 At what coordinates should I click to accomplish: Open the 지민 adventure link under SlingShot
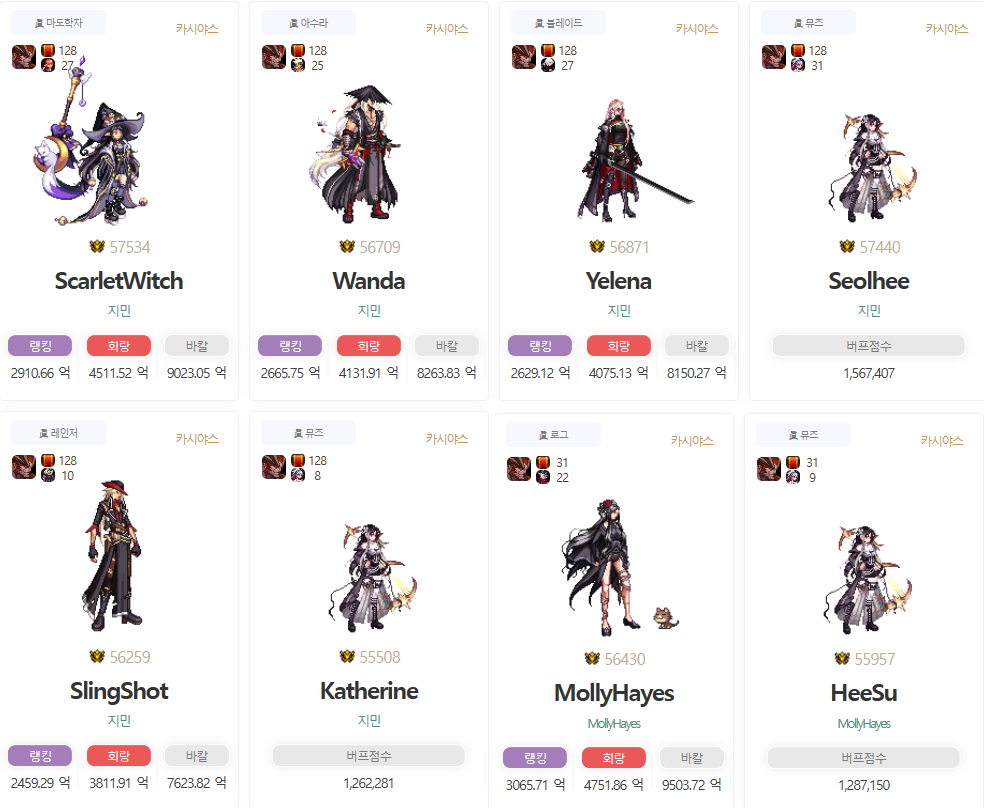[x=119, y=720]
